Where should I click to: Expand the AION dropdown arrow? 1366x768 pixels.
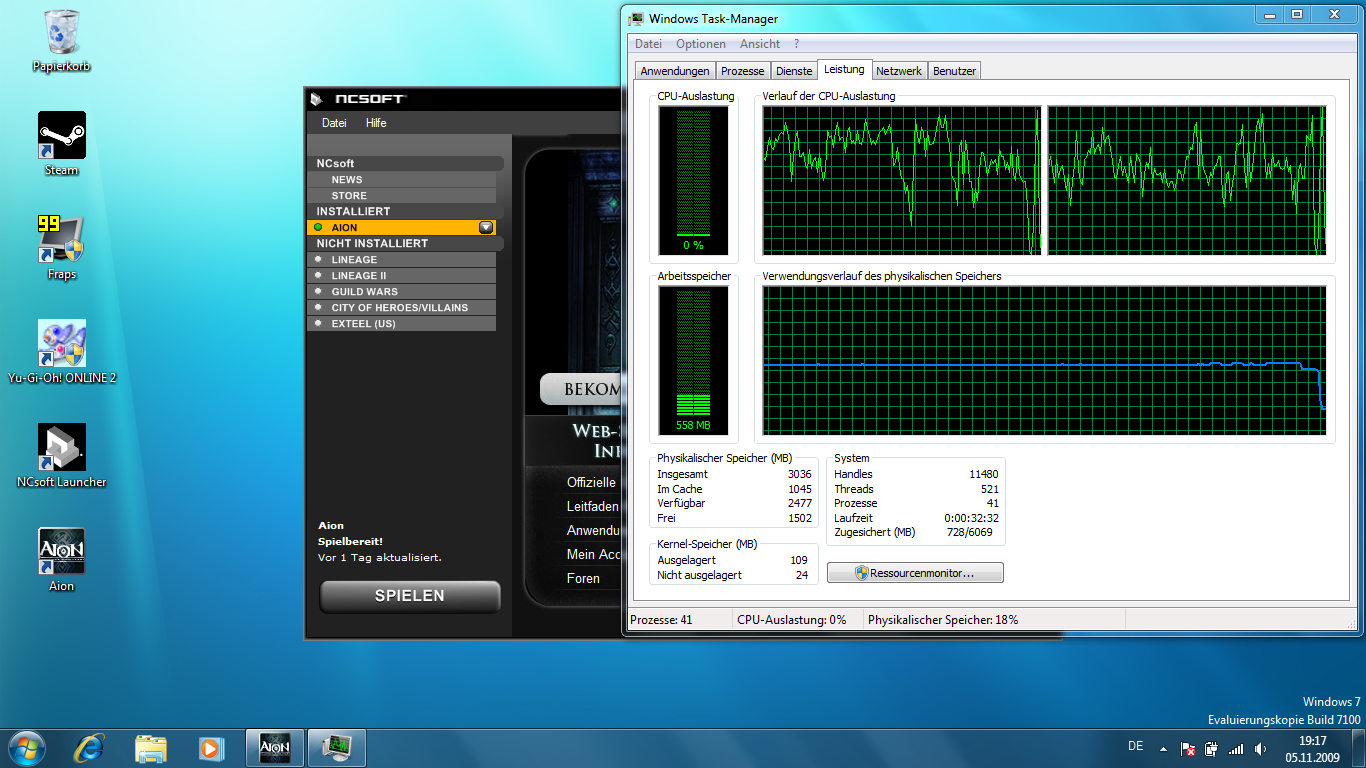point(486,227)
